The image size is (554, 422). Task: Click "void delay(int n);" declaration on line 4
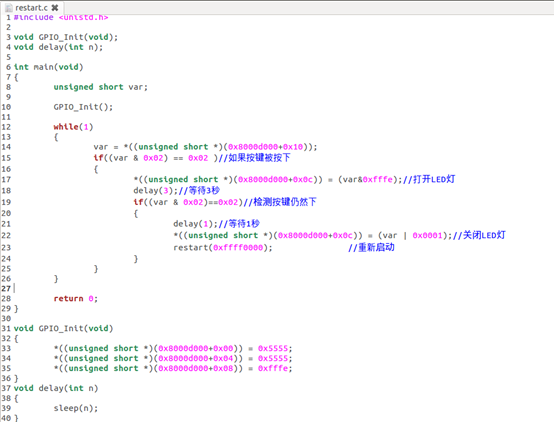(x=58, y=47)
